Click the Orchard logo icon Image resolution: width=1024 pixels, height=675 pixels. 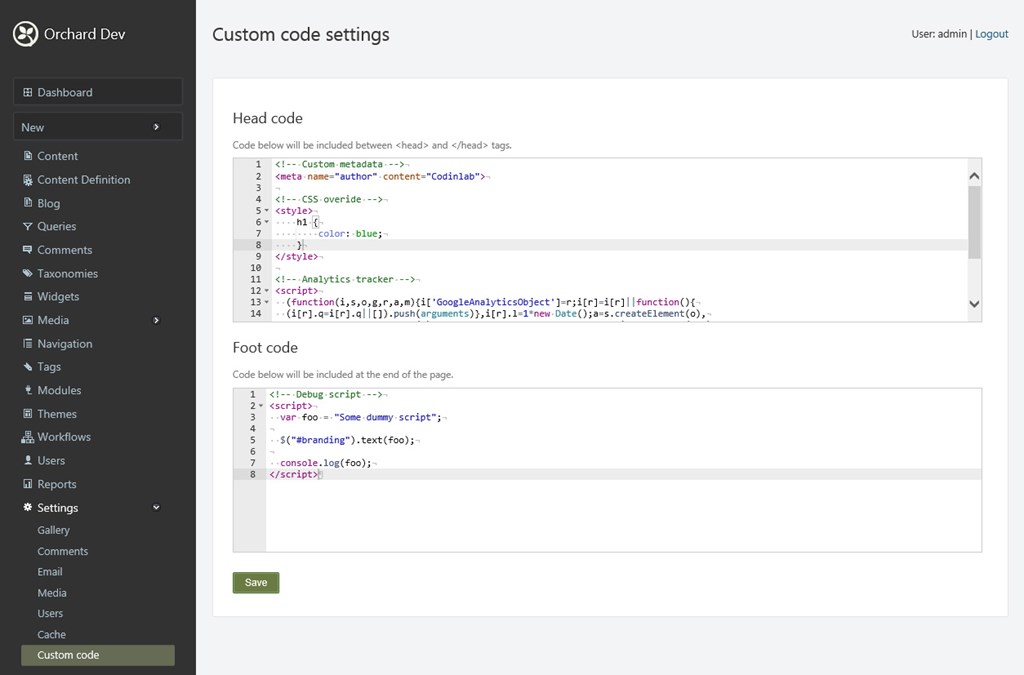pyautogui.click(x=25, y=34)
